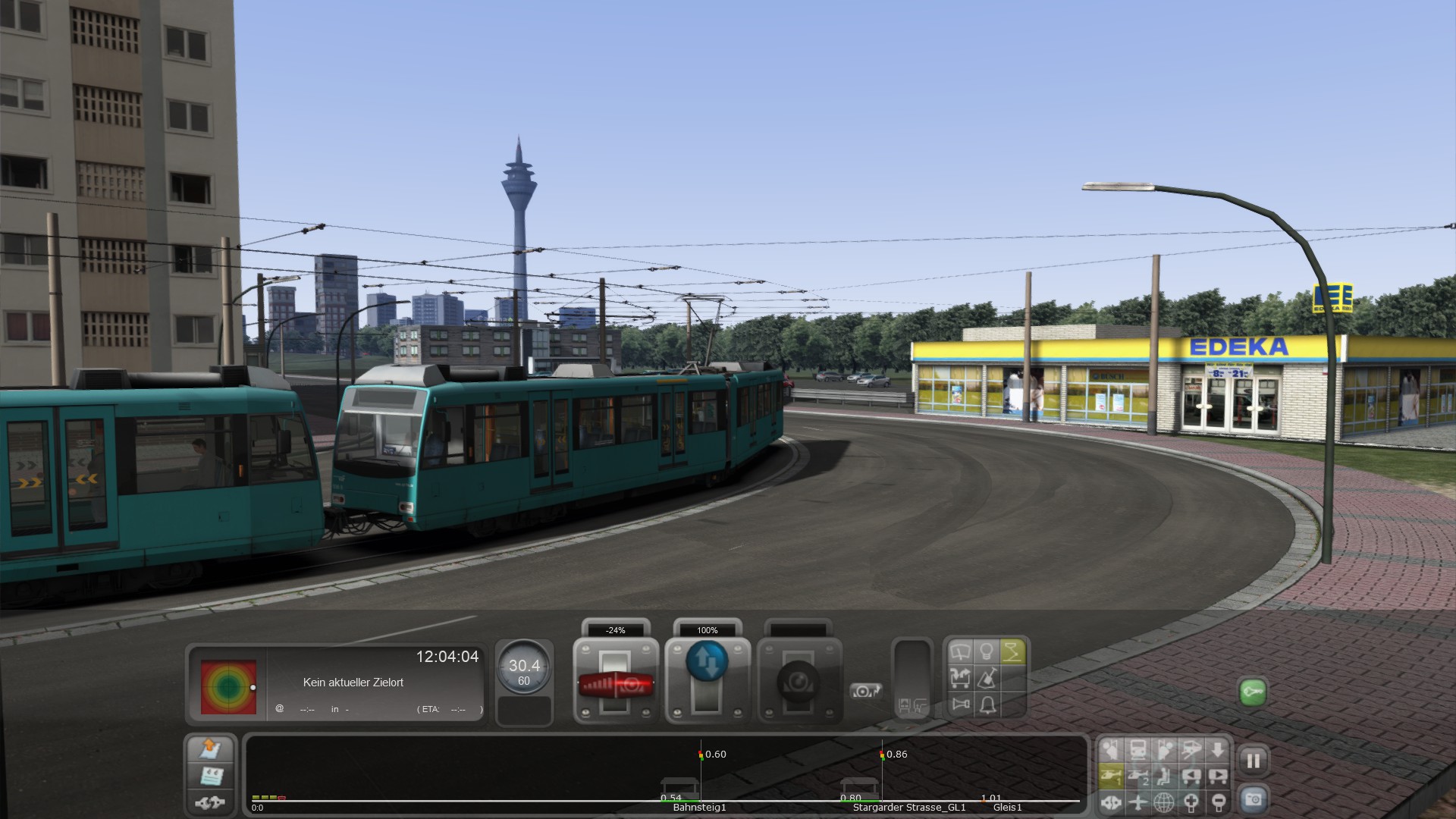The width and height of the screenshot is (1456, 819).
Task: Switch to passenger seat view
Action: 1164,776
